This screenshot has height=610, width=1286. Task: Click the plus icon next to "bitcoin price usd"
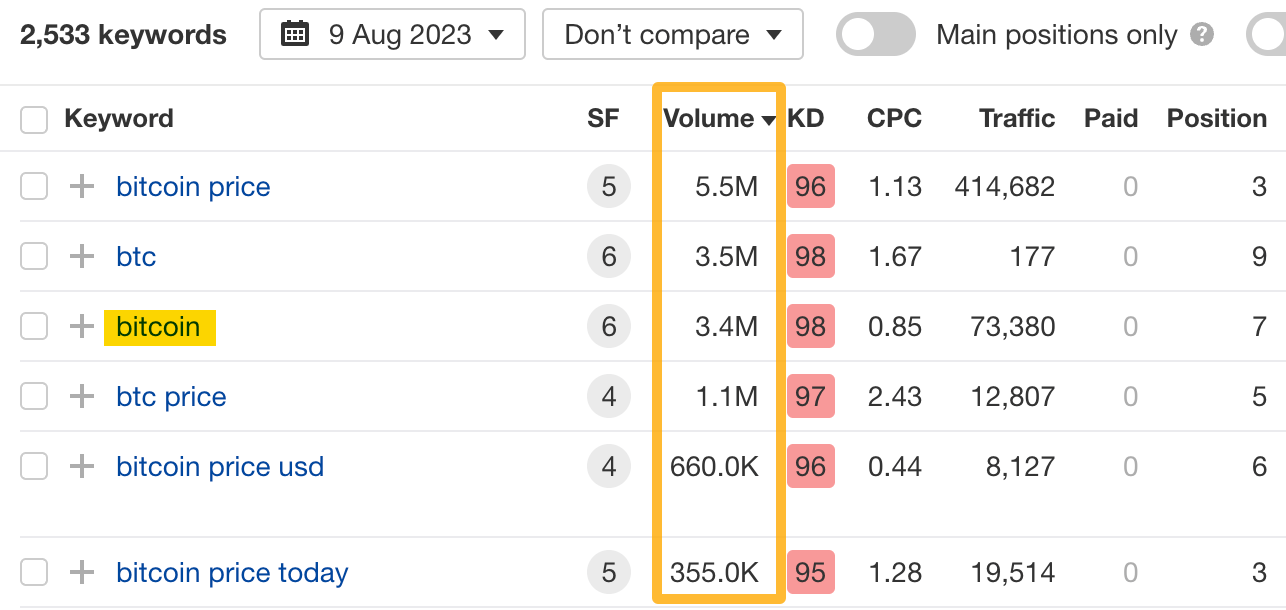(x=81, y=466)
